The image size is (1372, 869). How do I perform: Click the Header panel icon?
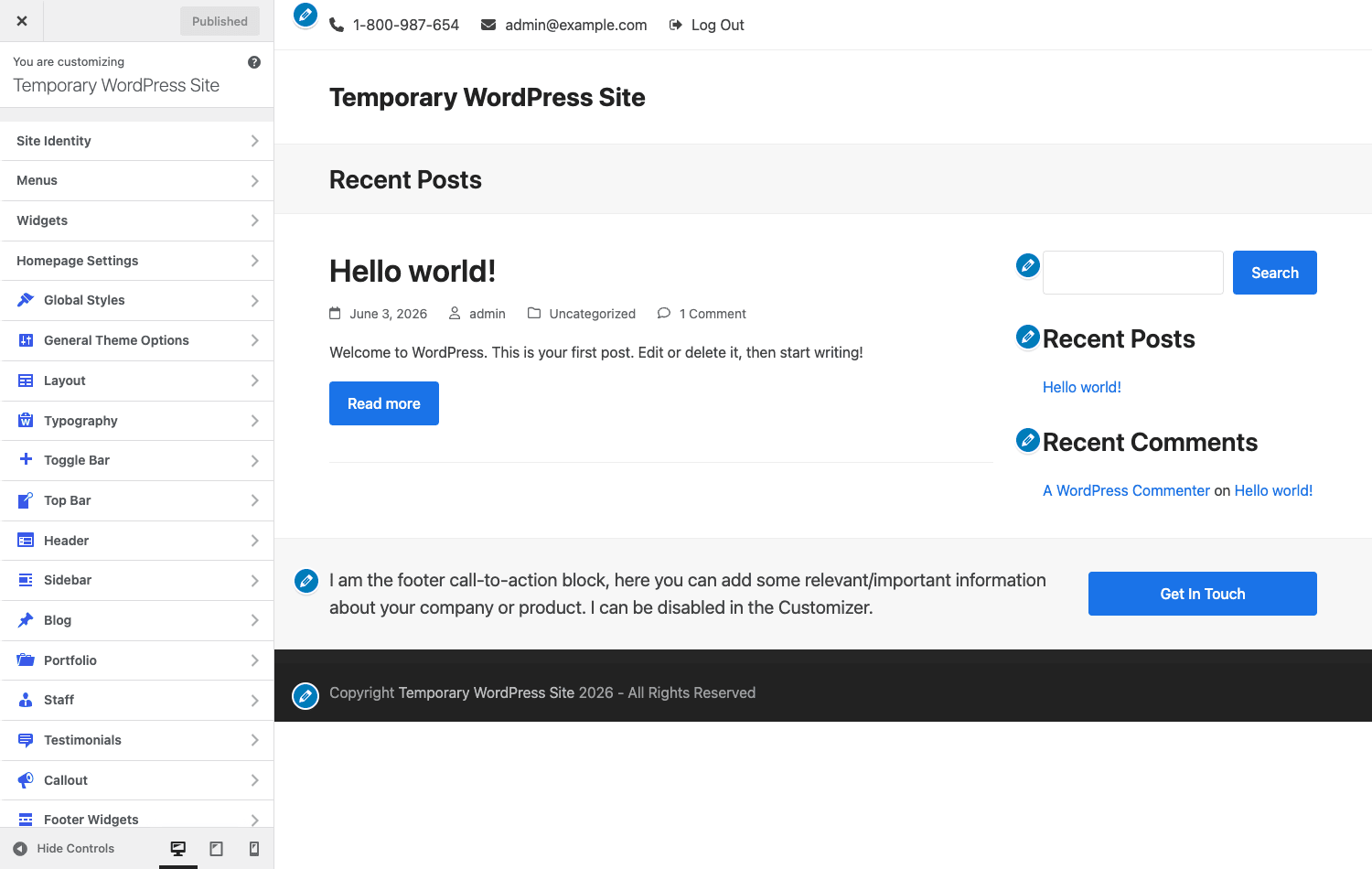[26, 541]
